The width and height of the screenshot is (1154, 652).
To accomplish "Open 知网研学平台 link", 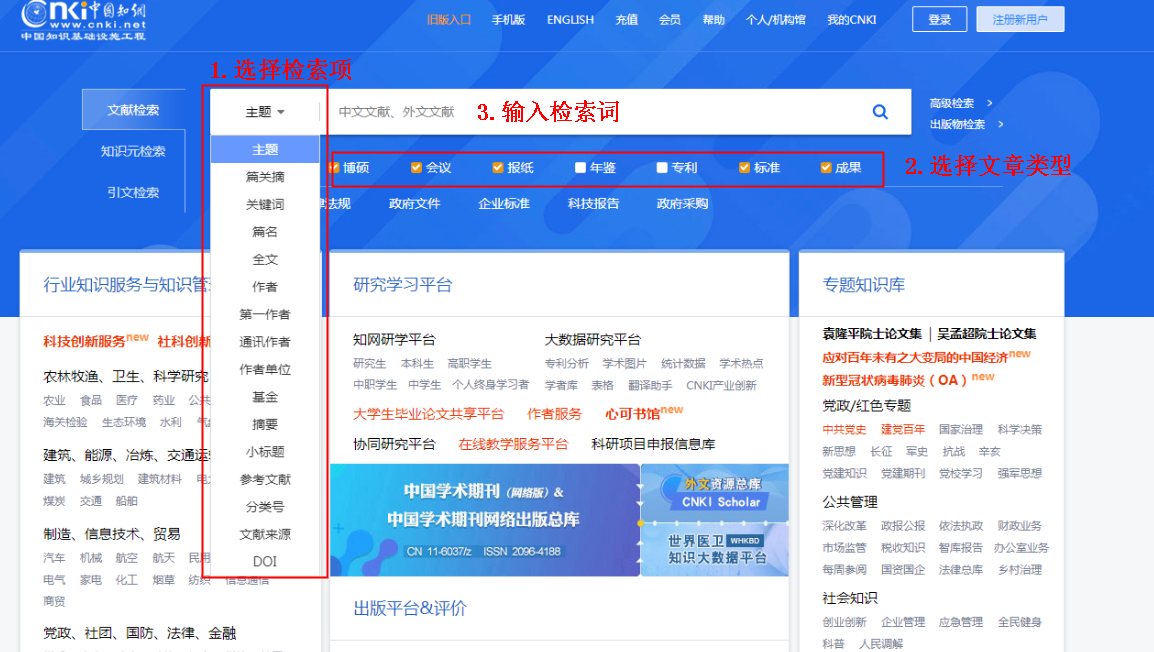I will (394, 339).
